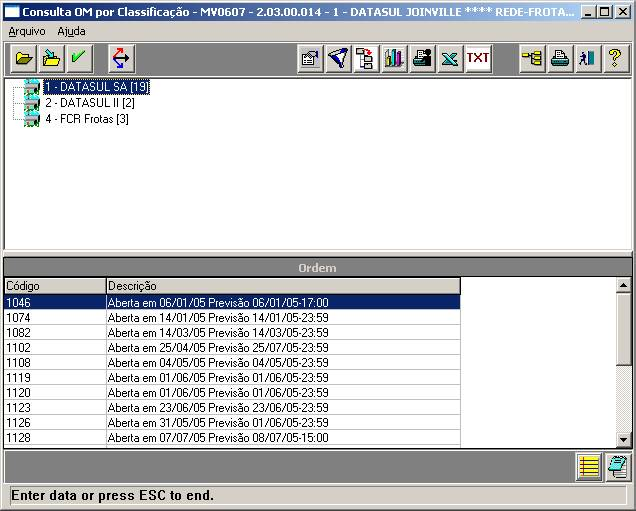Click the Descrição column header
This screenshot has height=511, width=636.
coord(283,286)
